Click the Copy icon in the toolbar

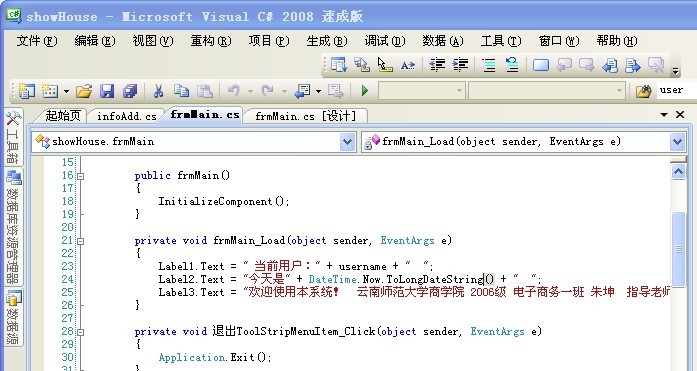tap(181, 91)
